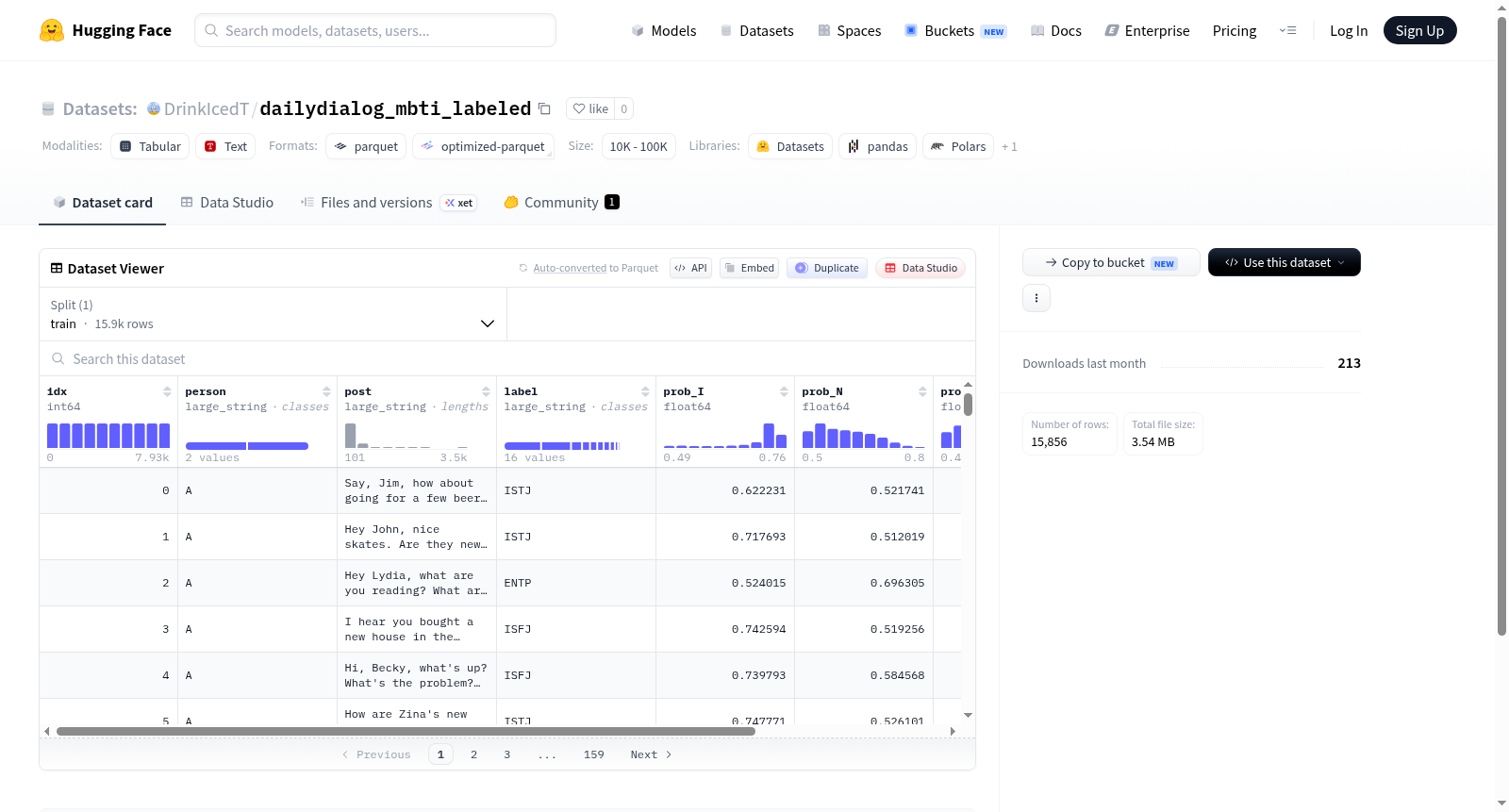
Task: Jump to page 2 of the table
Action: click(x=473, y=754)
